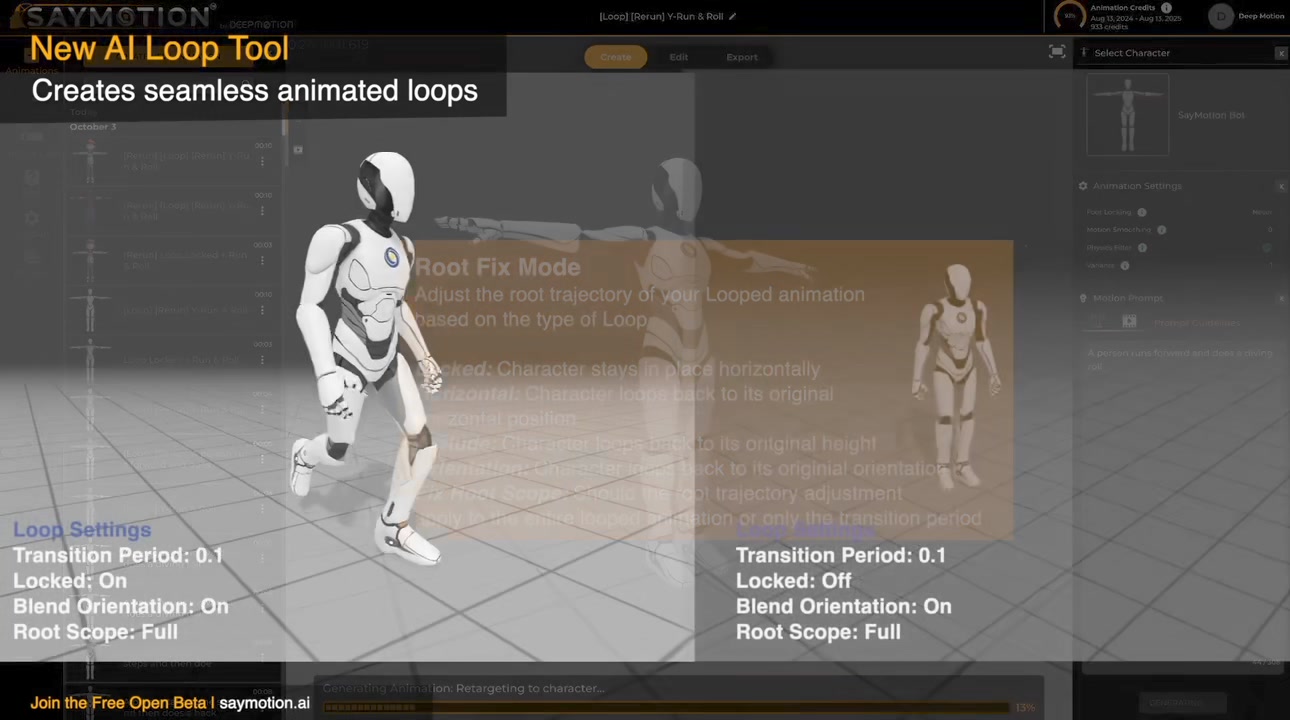Select the '[Loop] [Rerun] Y-Run & Roll' list thumbnail

[90, 310]
